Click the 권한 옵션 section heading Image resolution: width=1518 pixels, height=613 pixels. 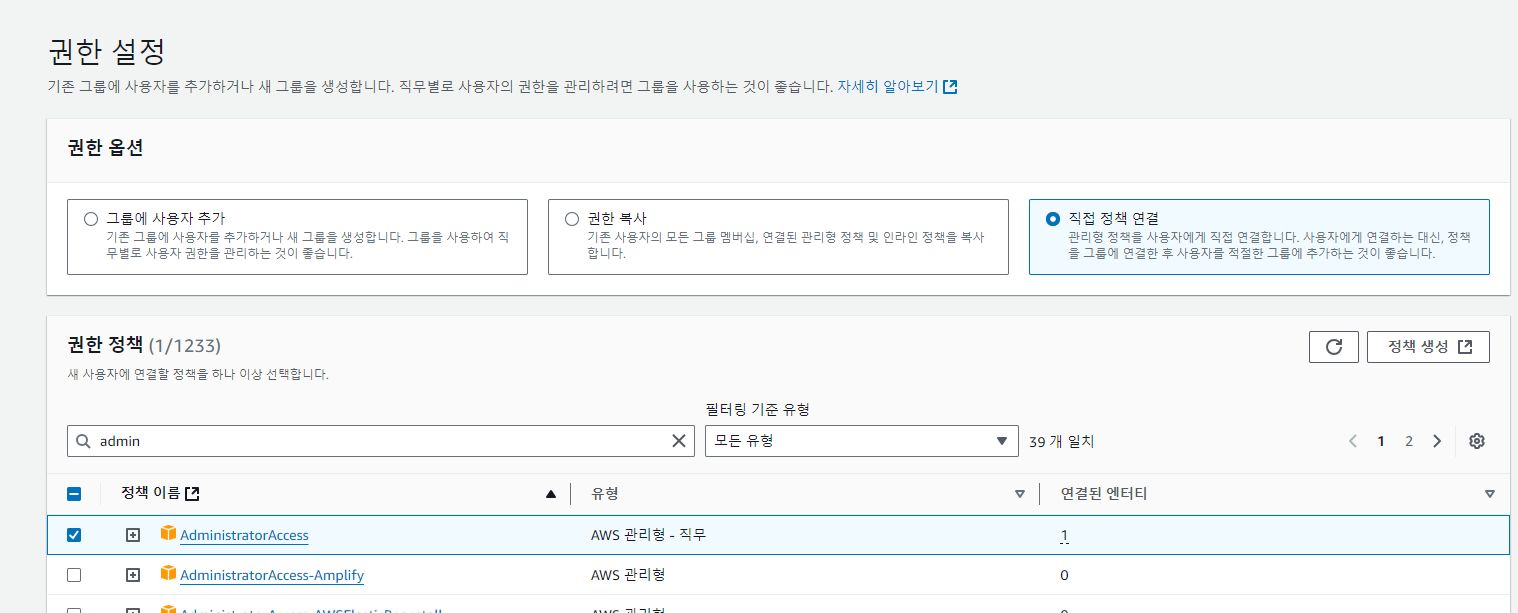[x=105, y=148]
